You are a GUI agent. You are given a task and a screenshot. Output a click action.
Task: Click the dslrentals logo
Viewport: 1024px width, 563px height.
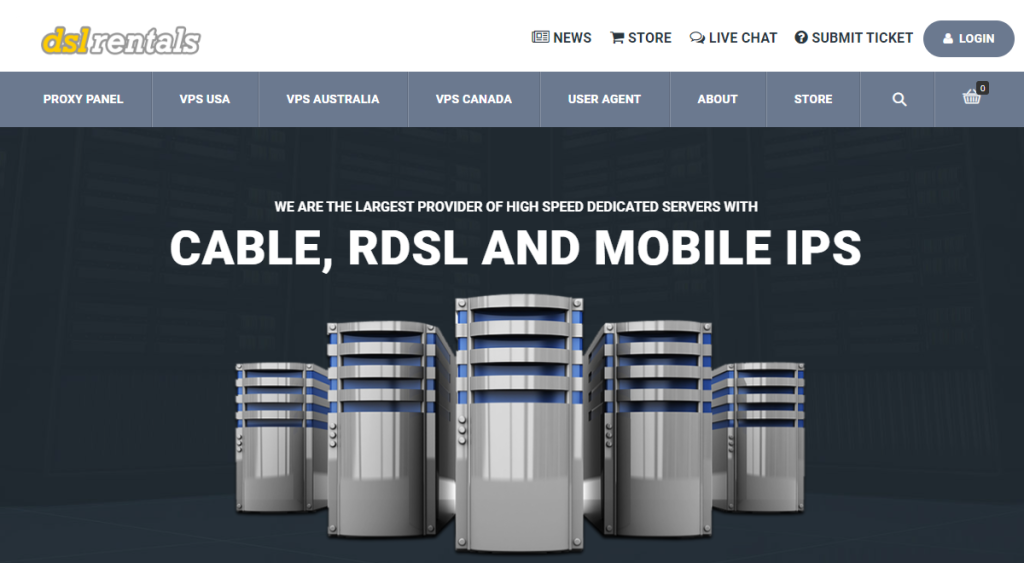tap(121, 40)
